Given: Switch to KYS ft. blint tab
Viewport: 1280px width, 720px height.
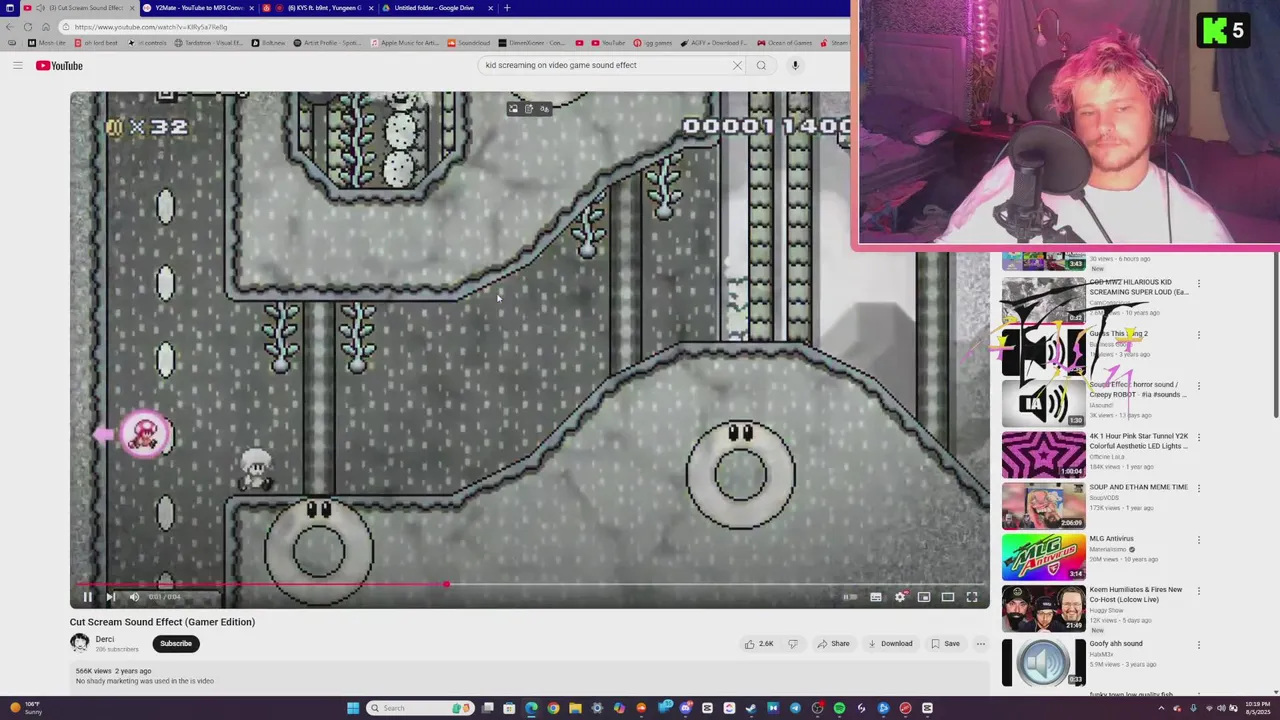Looking at the screenshot, I should (x=317, y=8).
